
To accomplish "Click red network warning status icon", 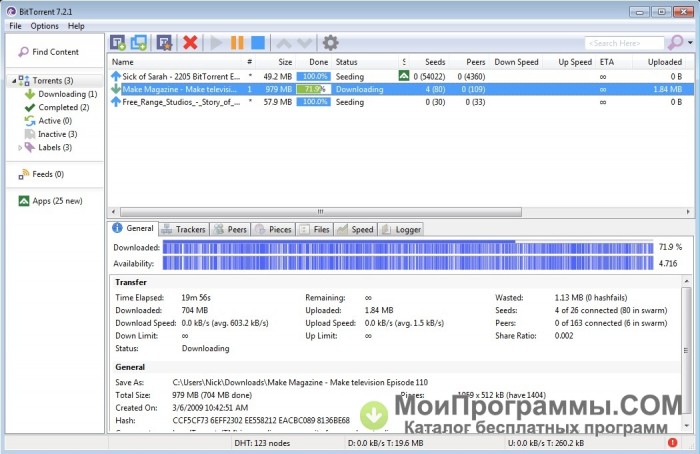I will point(672,442).
